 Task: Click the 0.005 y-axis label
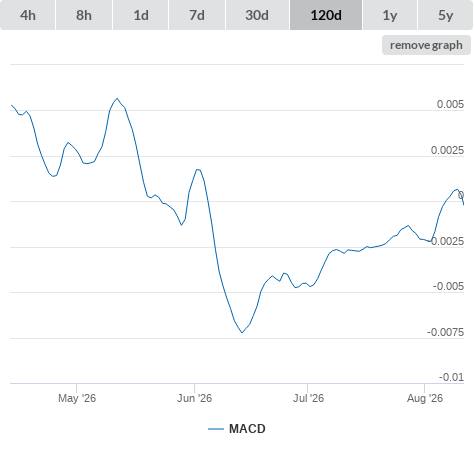[x=450, y=104]
